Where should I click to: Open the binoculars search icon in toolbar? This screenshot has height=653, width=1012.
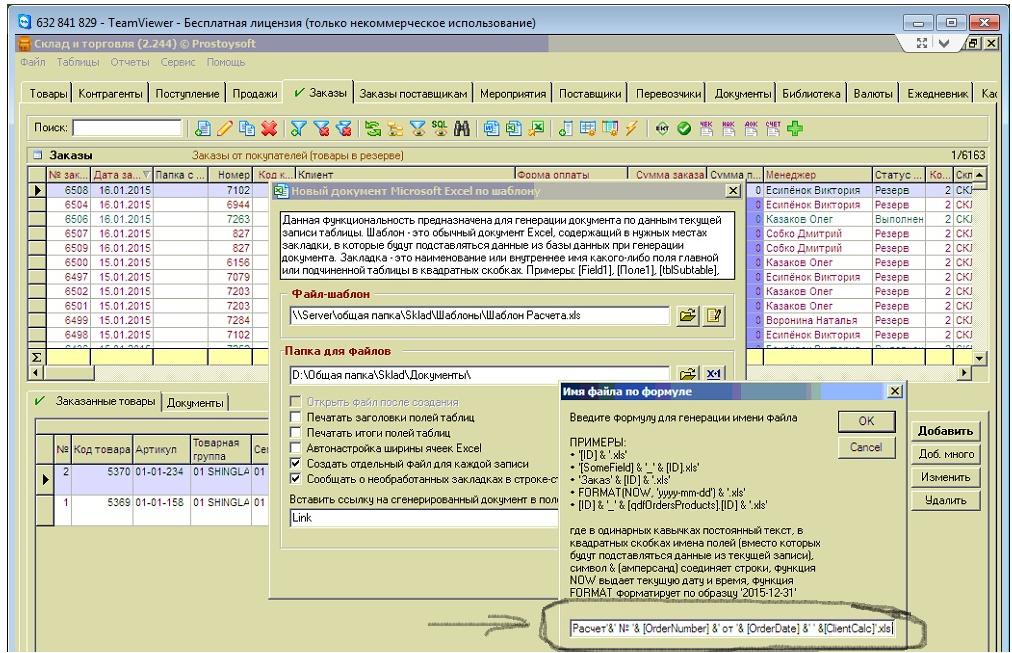465,129
